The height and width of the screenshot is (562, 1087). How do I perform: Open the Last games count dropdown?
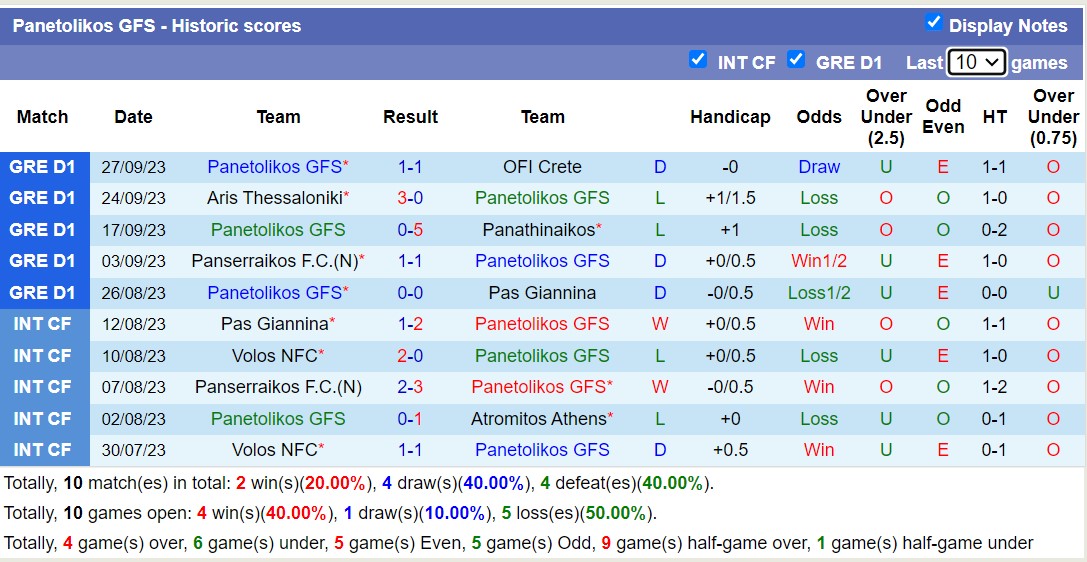(x=976, y=62)
